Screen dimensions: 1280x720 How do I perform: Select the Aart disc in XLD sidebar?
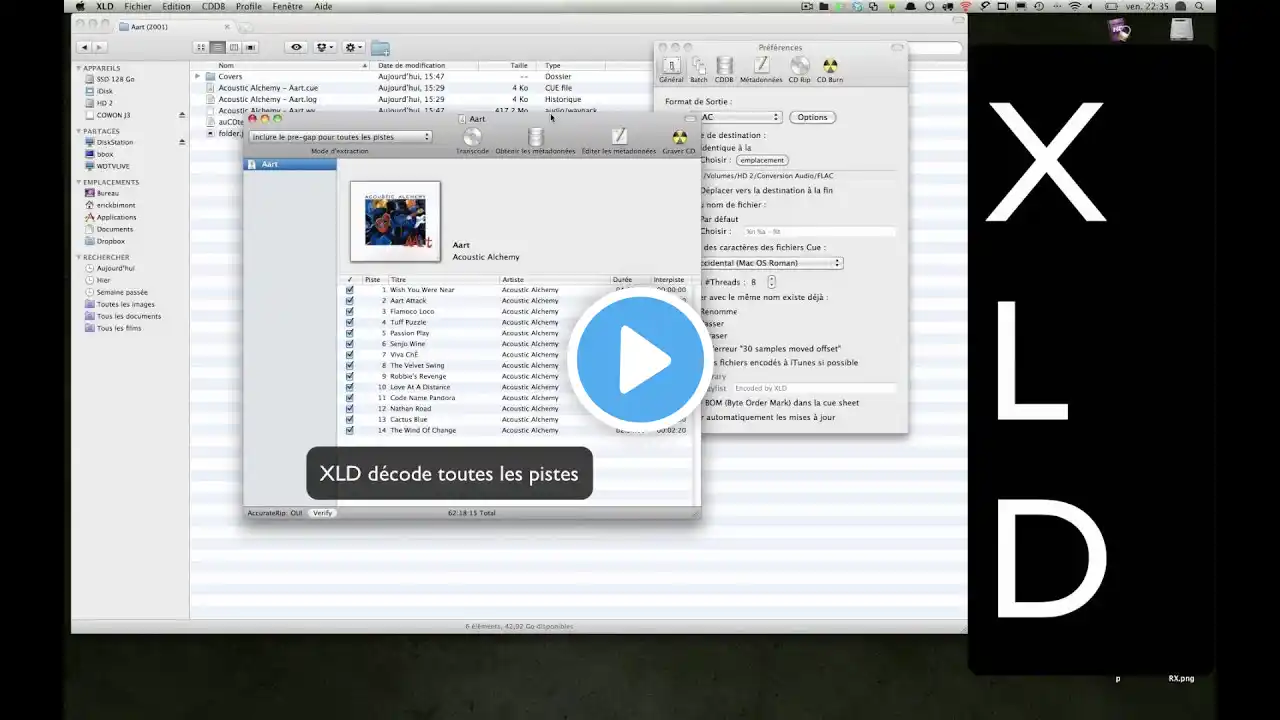point(290,164)
